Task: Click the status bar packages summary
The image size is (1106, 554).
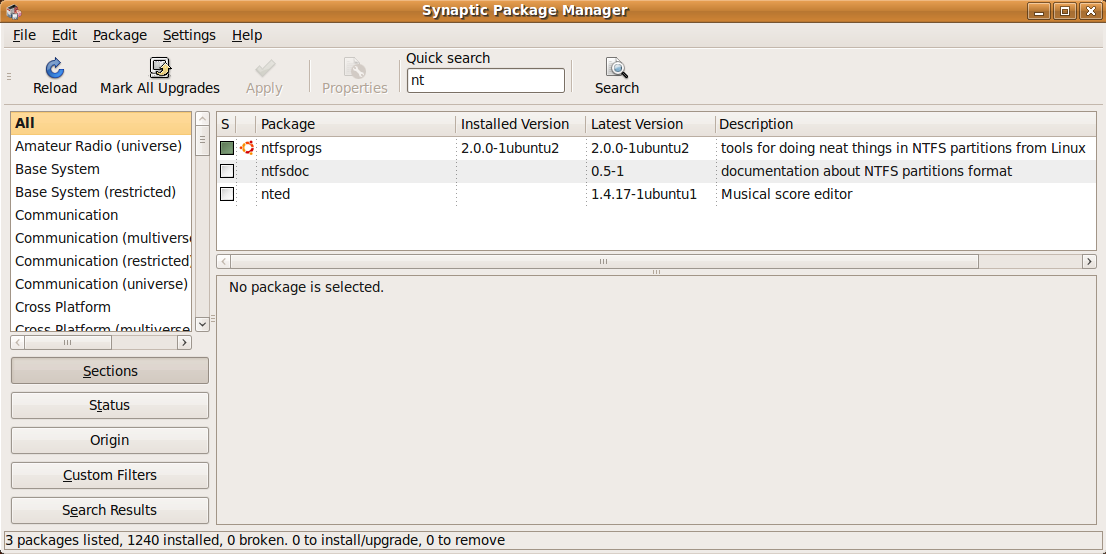Action: click(255, 541)
